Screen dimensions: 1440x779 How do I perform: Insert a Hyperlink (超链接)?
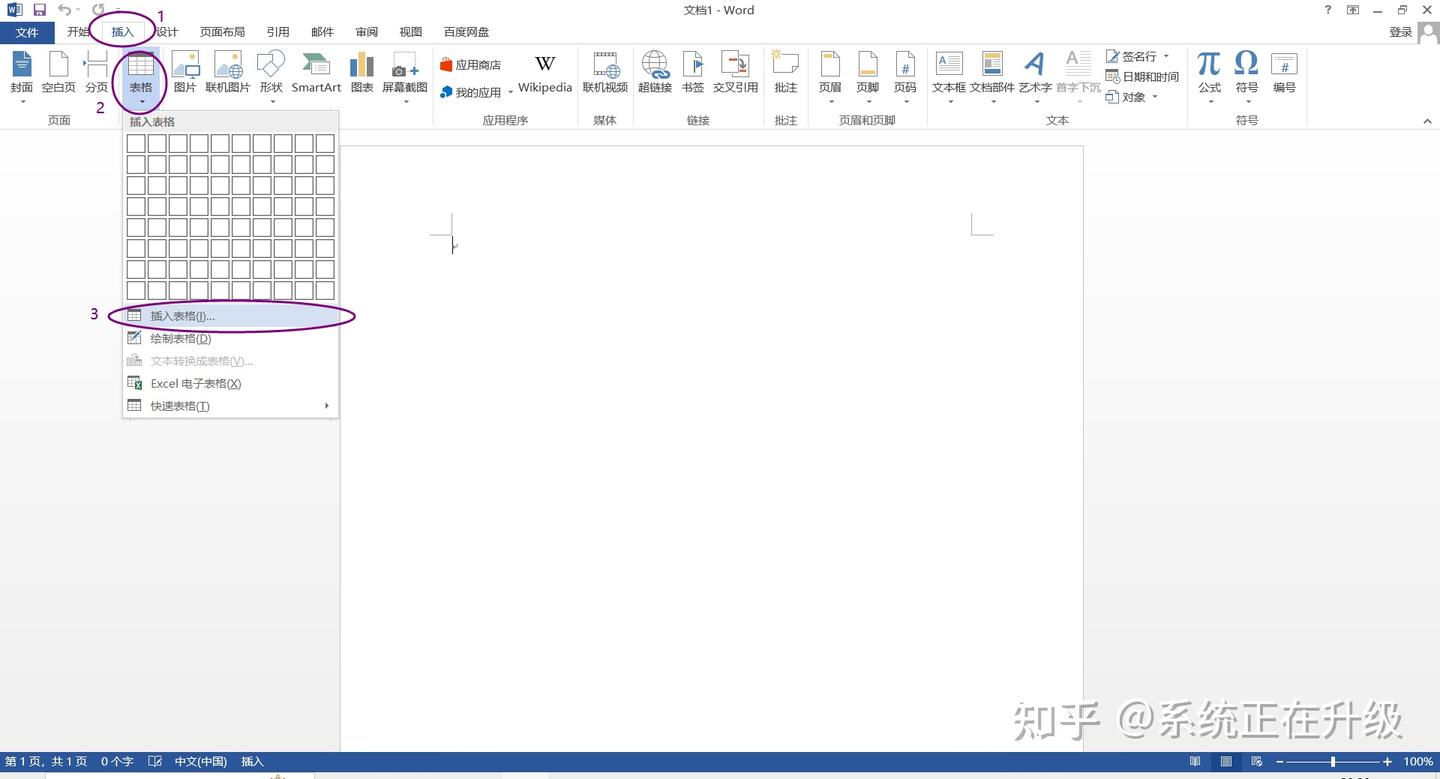655,75
